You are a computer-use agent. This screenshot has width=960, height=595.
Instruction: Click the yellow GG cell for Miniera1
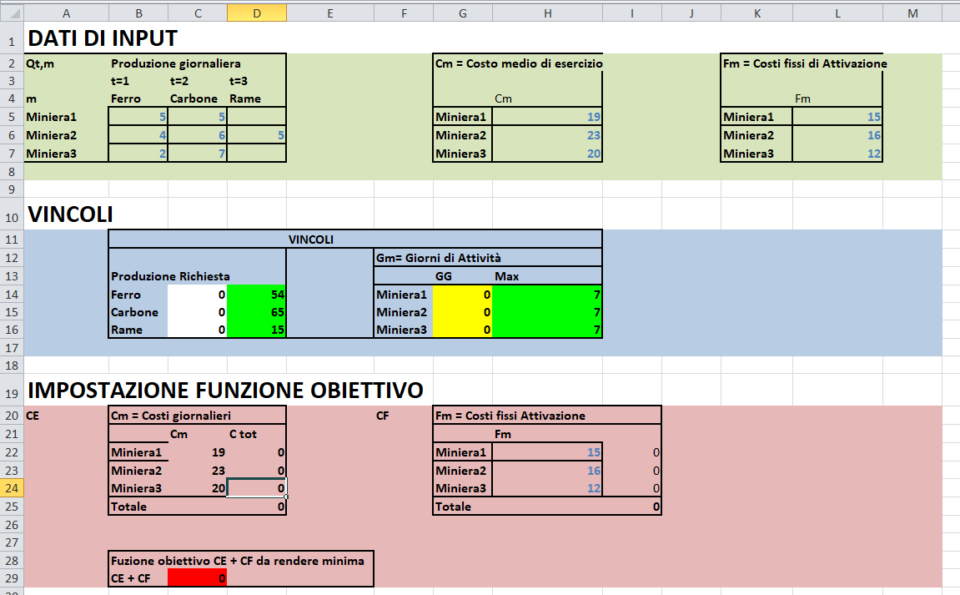click(x=463, y=295)
